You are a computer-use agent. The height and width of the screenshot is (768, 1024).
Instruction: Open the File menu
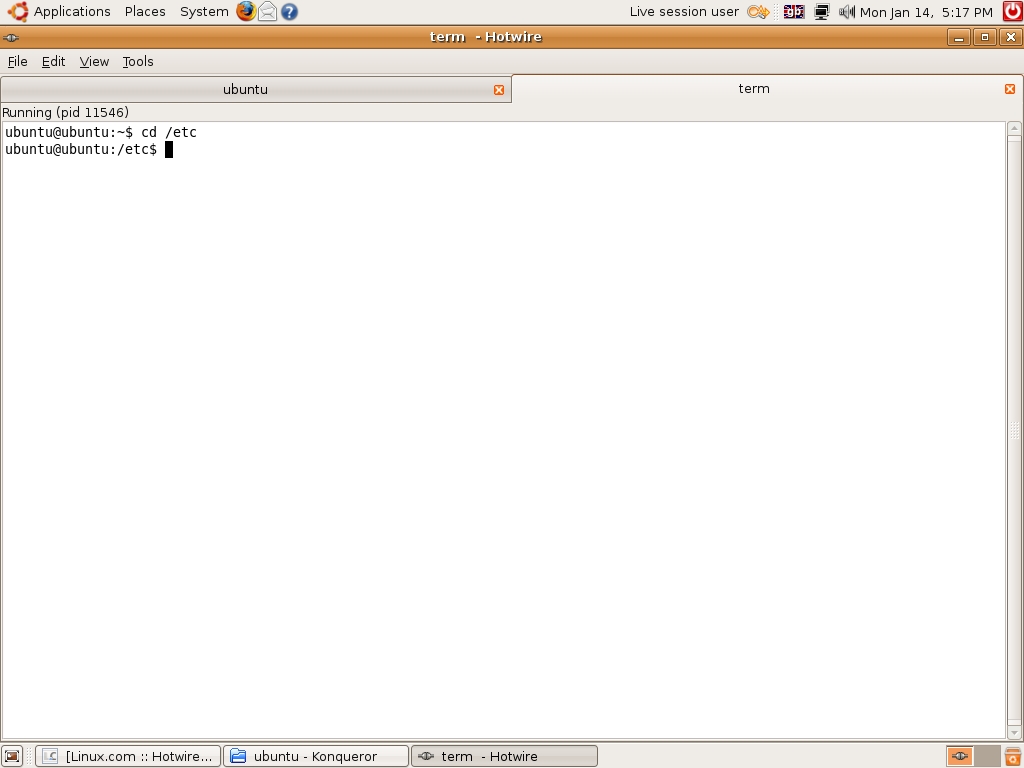coord(18,61)
